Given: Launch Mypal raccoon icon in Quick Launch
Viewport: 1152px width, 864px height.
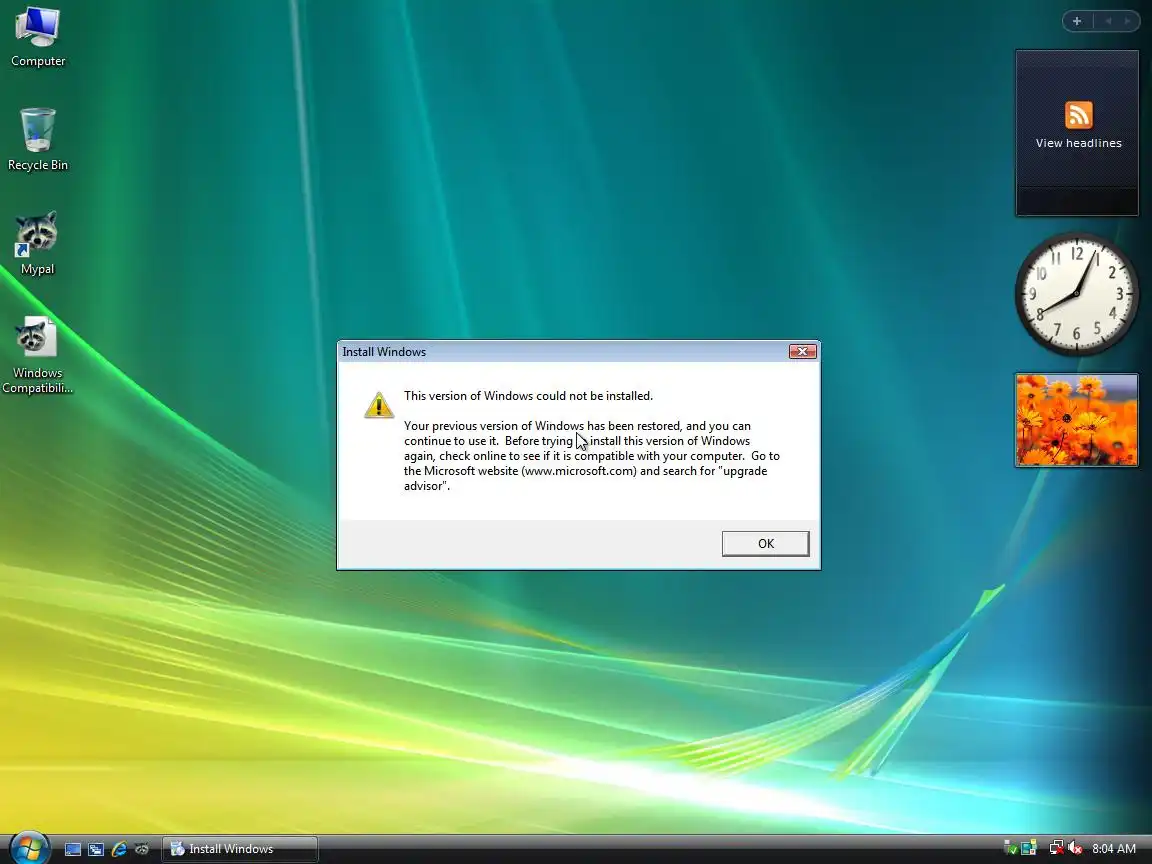Looking at the screenshot, I should pos(141,849).
